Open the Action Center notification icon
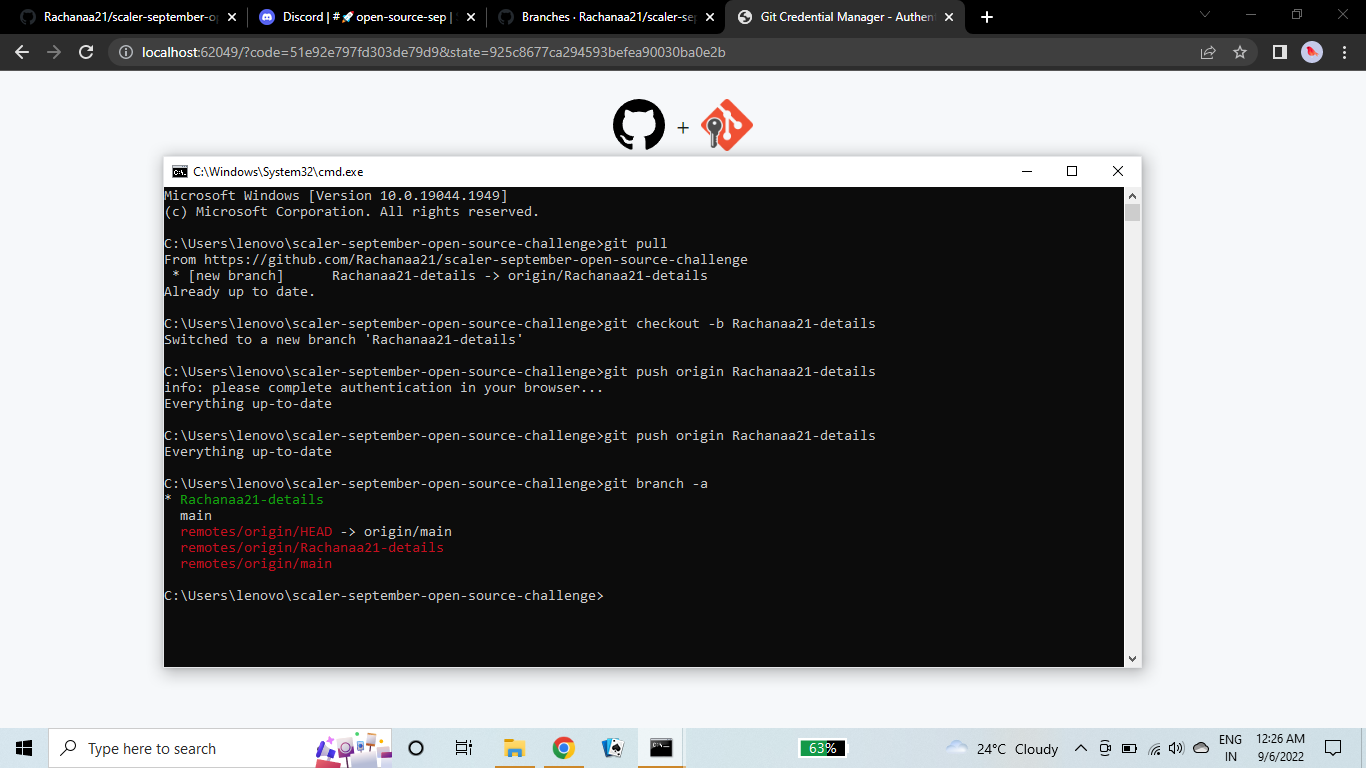 tap(1334, 748)
